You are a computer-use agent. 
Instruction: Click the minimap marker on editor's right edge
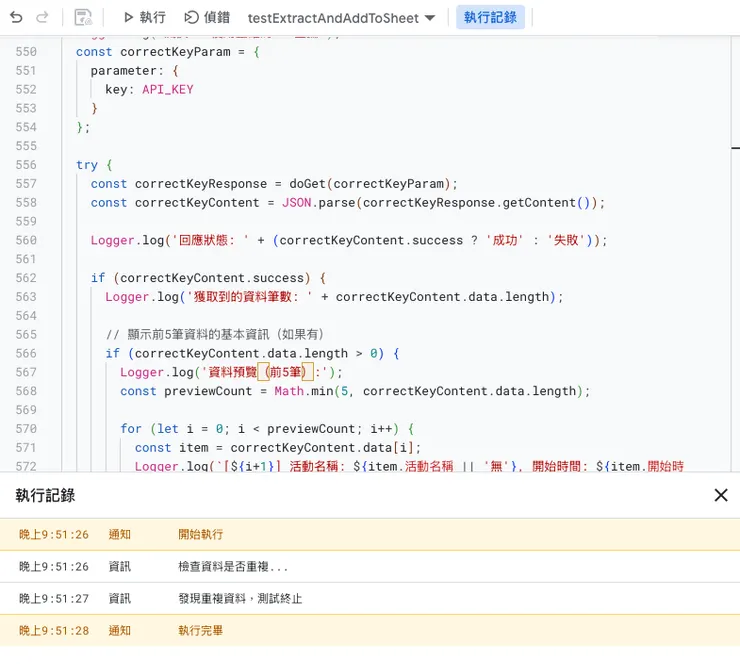coord(735,148)
